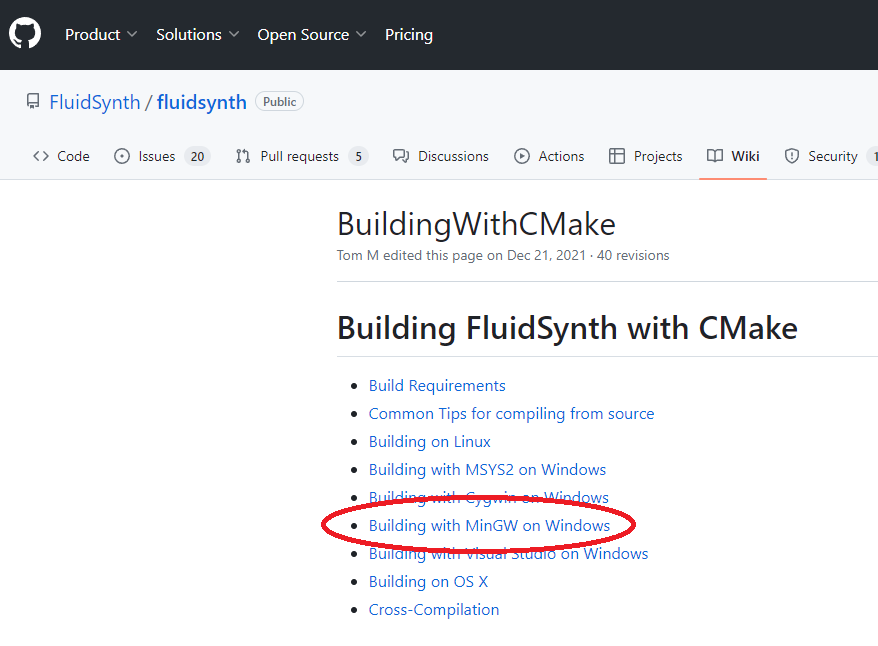
Task: Click the Projects table icon
Action: coord(617,156)
